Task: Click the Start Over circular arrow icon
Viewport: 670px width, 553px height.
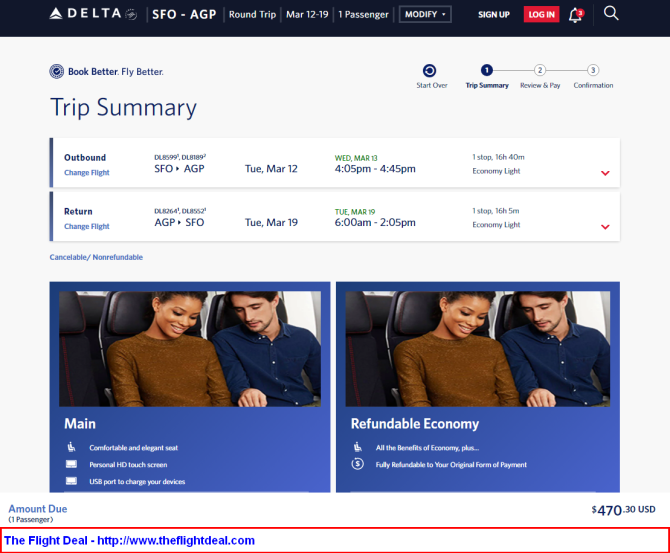Action: 429,71
